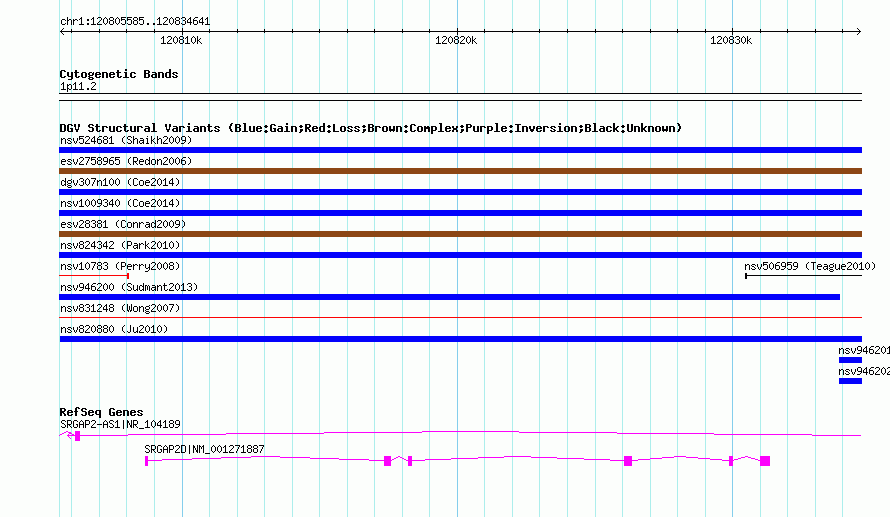Open variant label nsv820880 (Ju2010)

[114, 329]
